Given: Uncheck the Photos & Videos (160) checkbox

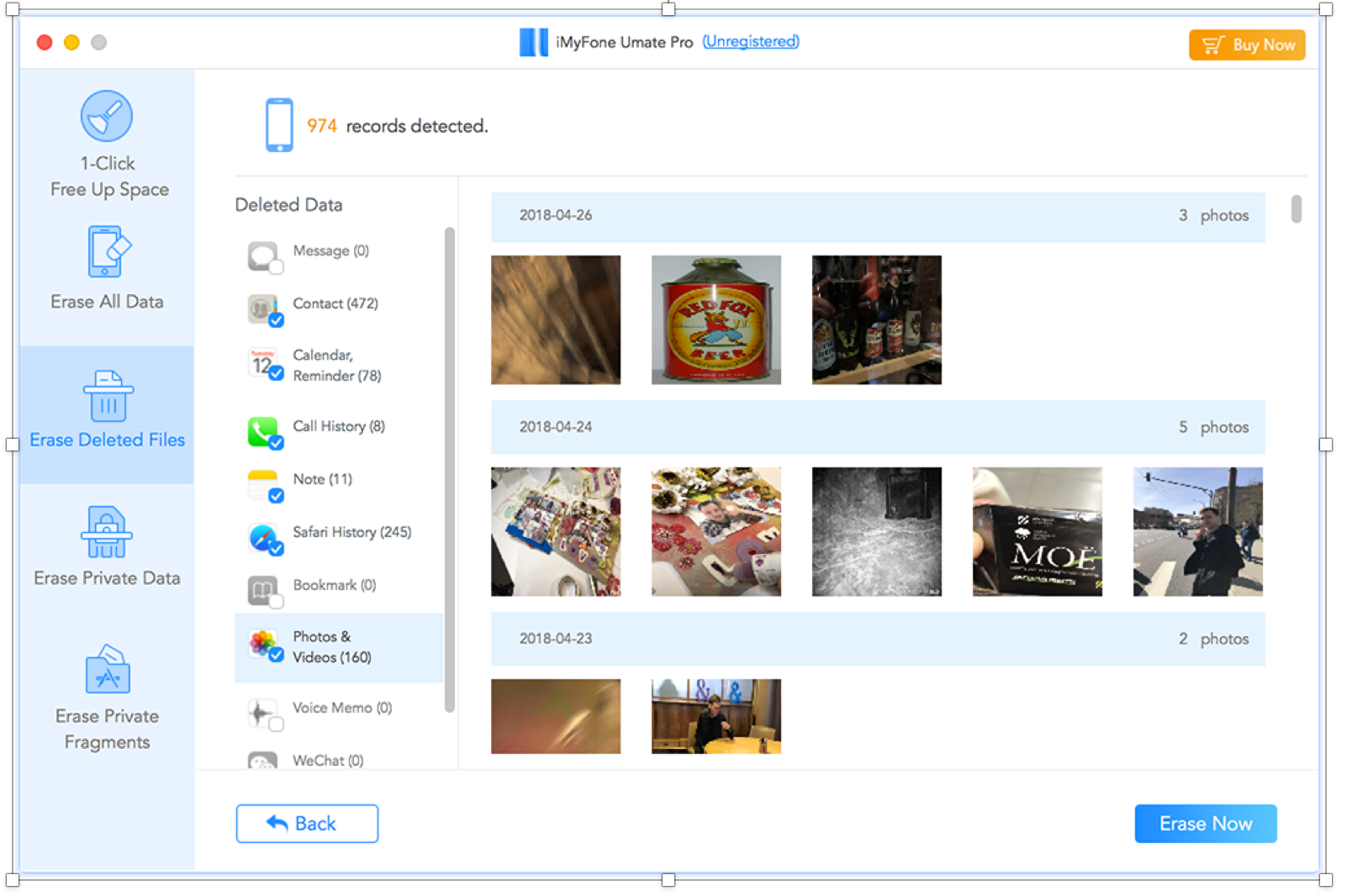Looking at the screenshot, I should pos(276,655).
